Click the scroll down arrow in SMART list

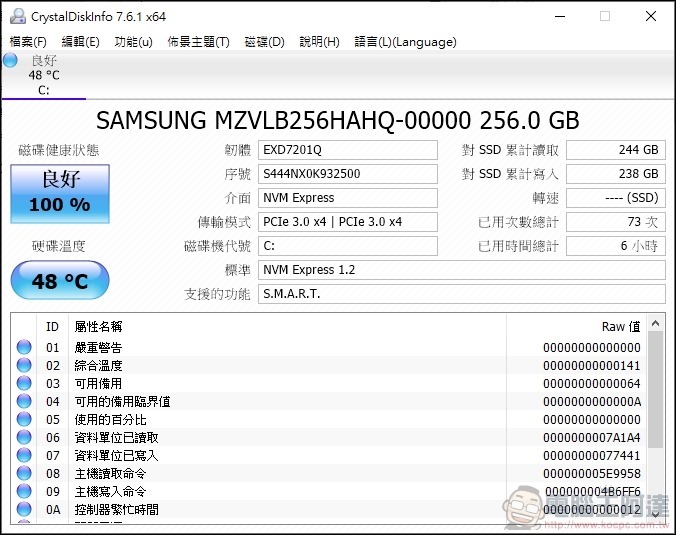click(x=656, y=514)
